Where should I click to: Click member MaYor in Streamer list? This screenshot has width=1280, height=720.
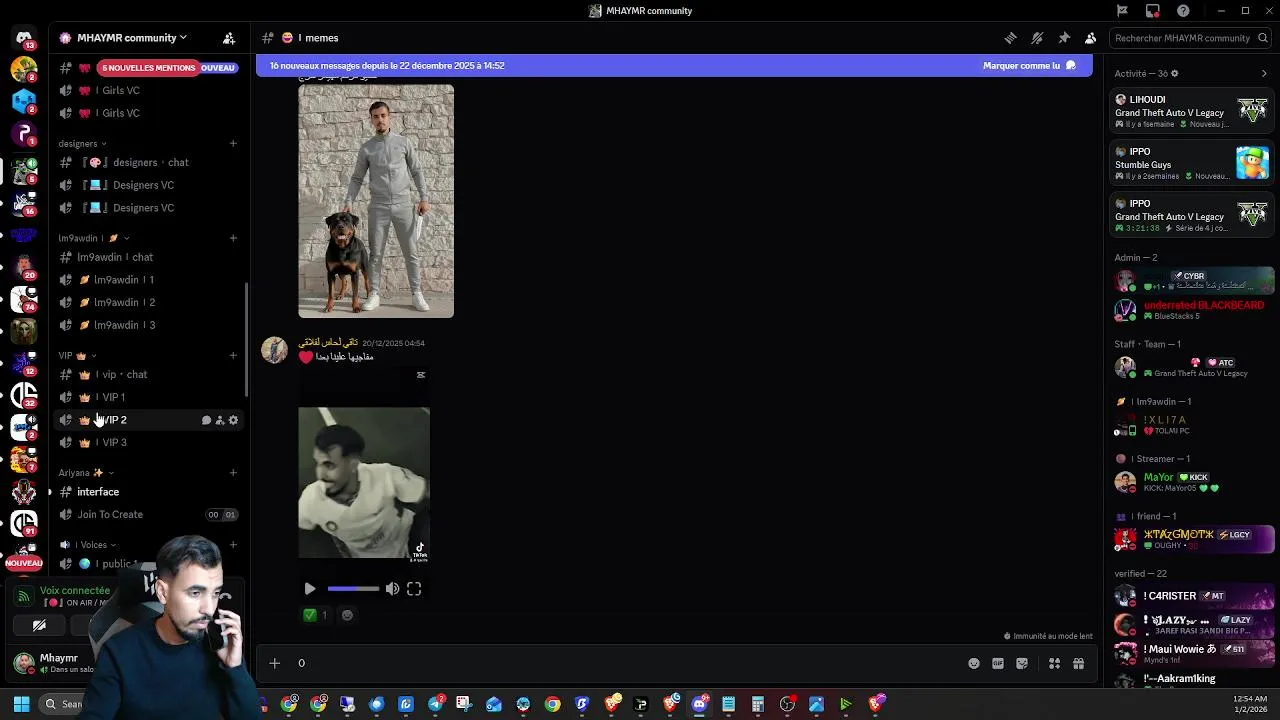[x=1192, y=482]
